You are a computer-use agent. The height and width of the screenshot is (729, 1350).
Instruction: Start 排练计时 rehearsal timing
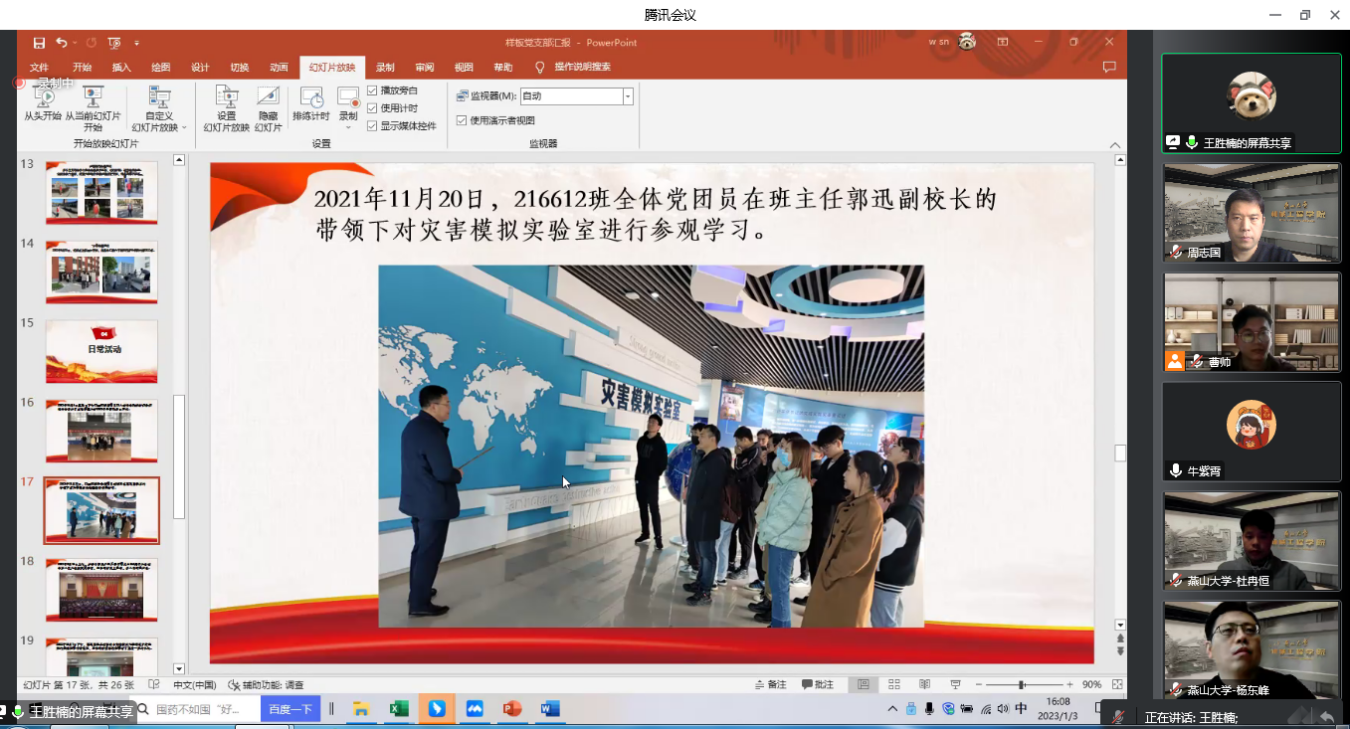tap(311, 99)
